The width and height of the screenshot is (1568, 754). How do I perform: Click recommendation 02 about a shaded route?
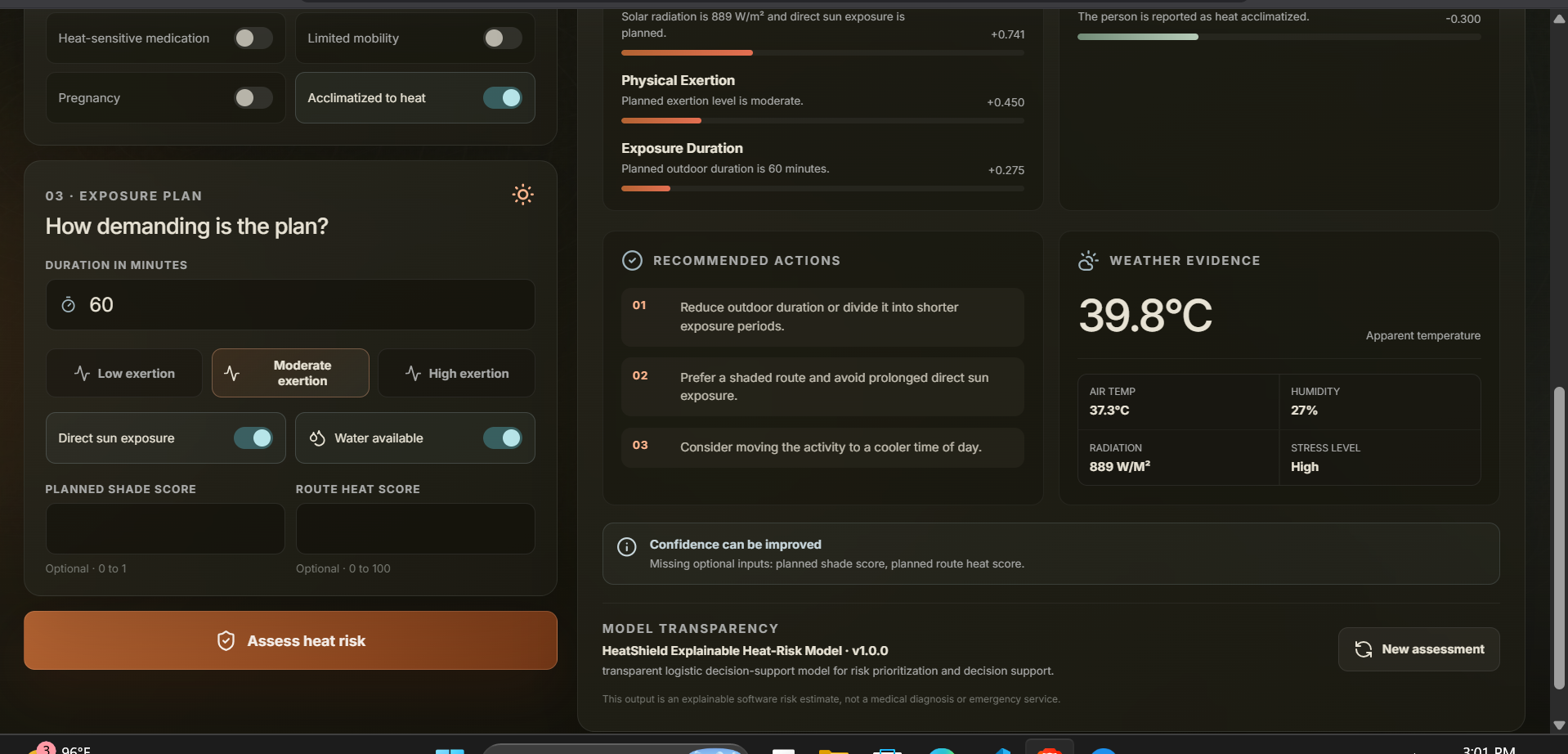pyautogui.click(x=822, y=387)
